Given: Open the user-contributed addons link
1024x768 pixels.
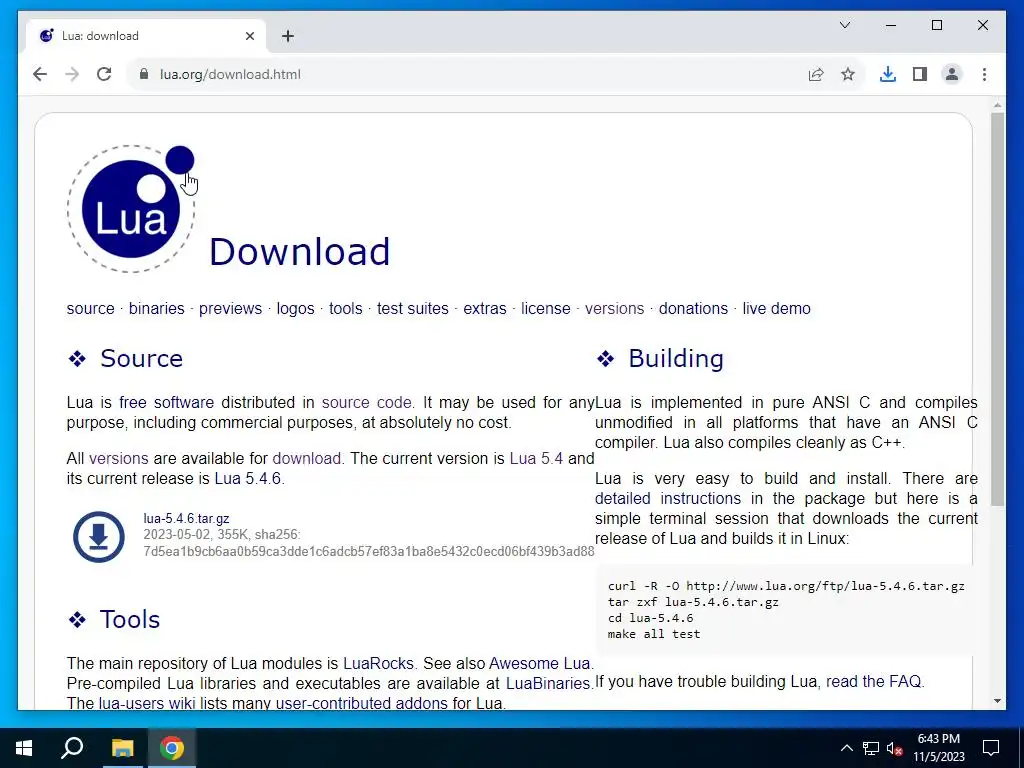Looking at the screenshot, I should (362, 703).
